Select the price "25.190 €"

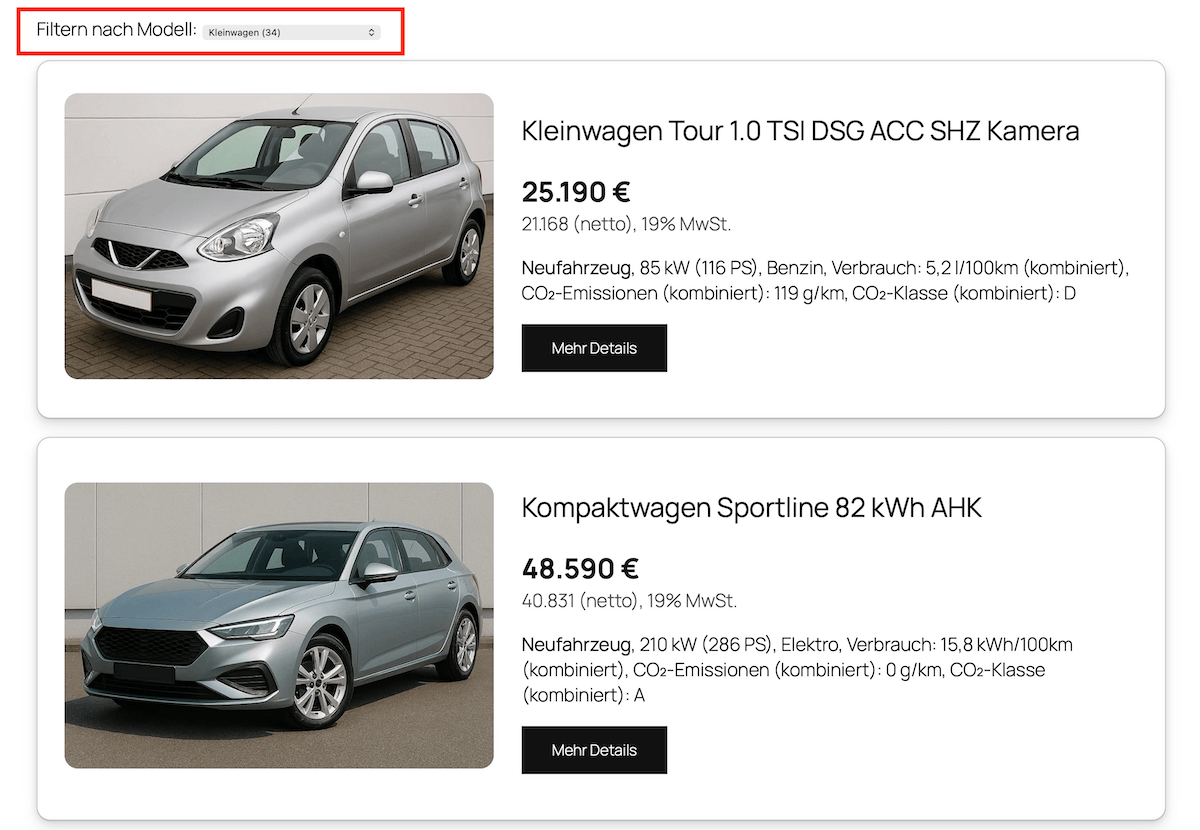click(576, 192)
